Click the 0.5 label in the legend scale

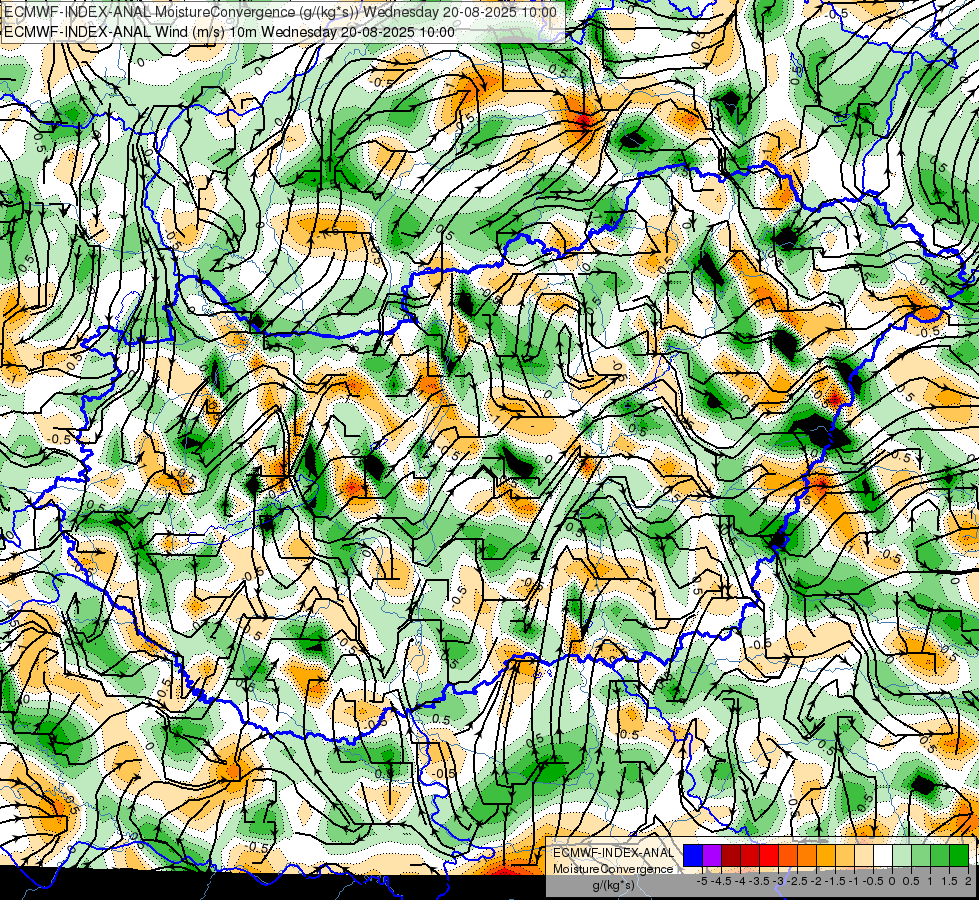[912, 881]
